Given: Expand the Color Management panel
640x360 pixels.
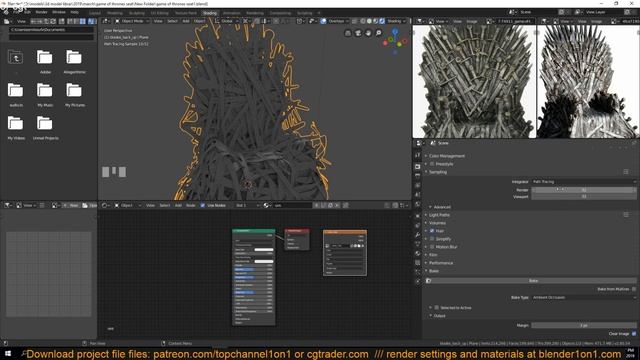Looking at the screenshot, I should coord(447,156).
